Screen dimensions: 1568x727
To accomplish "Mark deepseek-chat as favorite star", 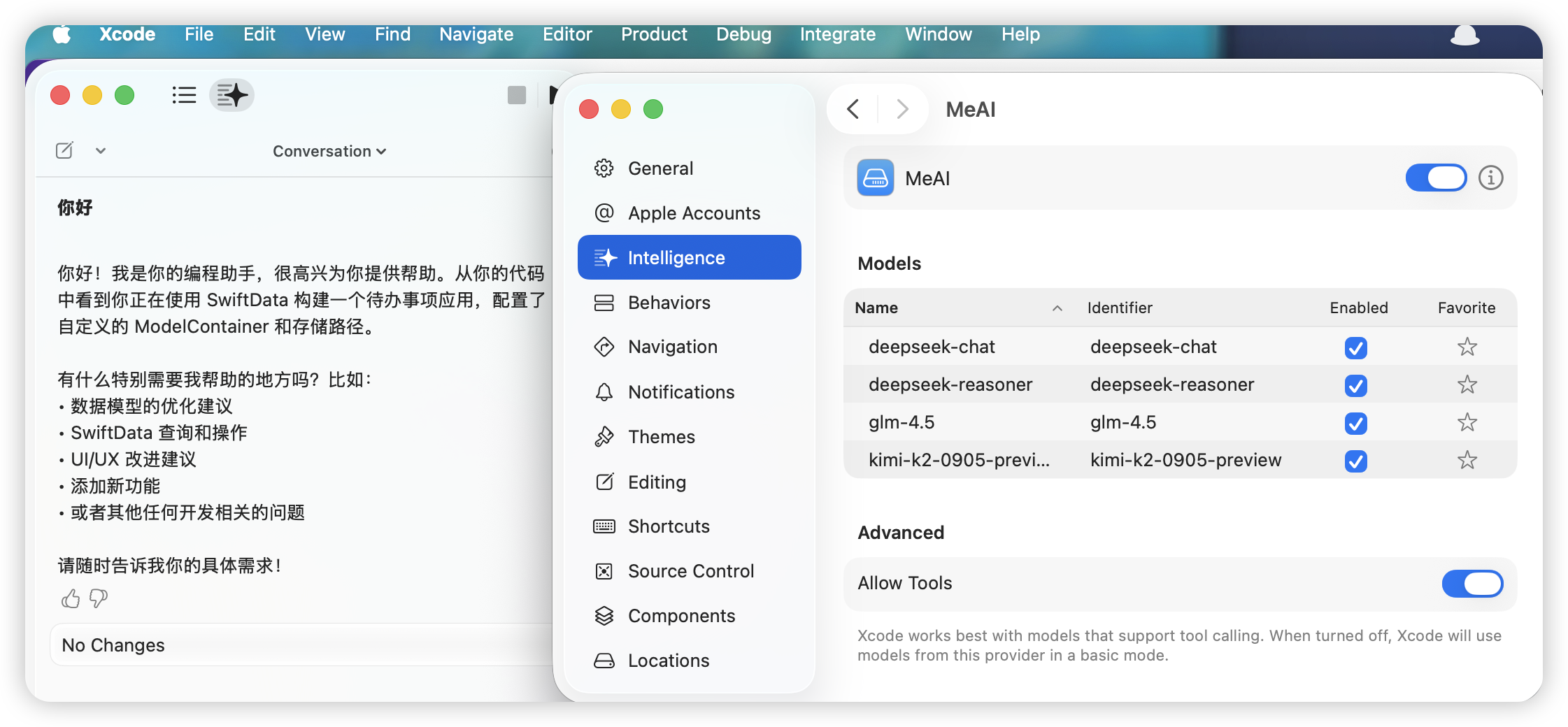I will pos(1467,347).
